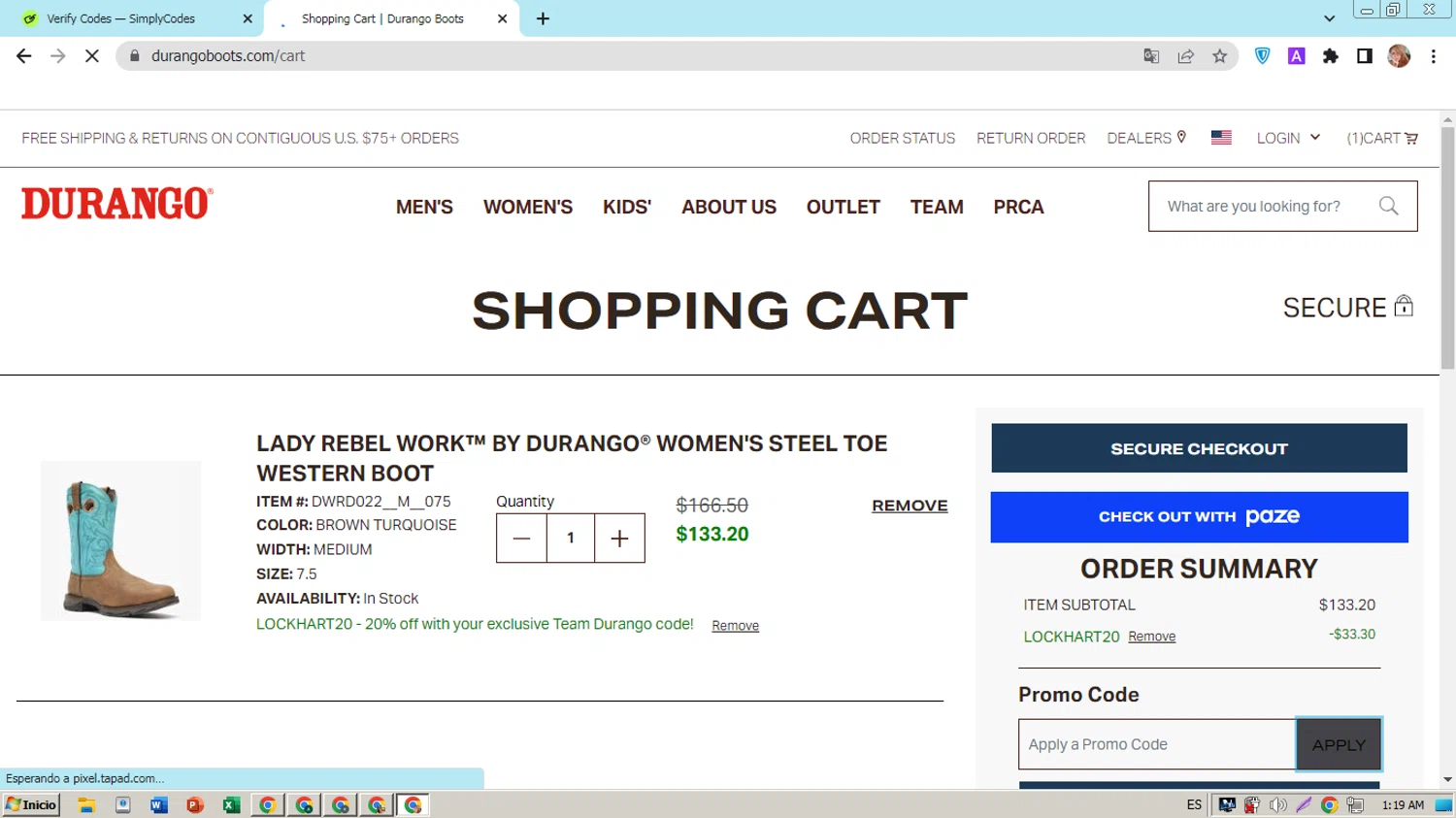Open the Extensions puzzle piece menu
1456x818 pixels.
click(x=1330, y=56)
